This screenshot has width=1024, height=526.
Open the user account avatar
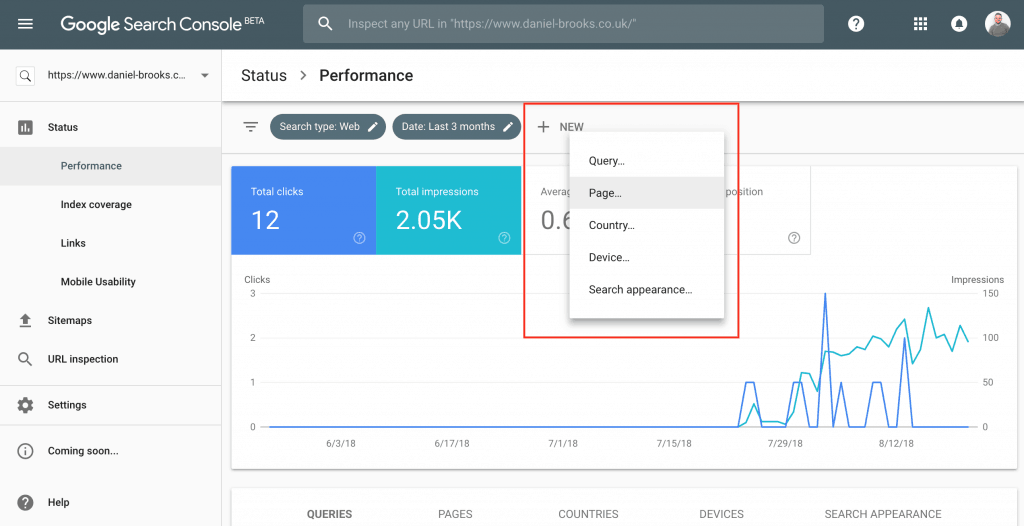(997, 24)
